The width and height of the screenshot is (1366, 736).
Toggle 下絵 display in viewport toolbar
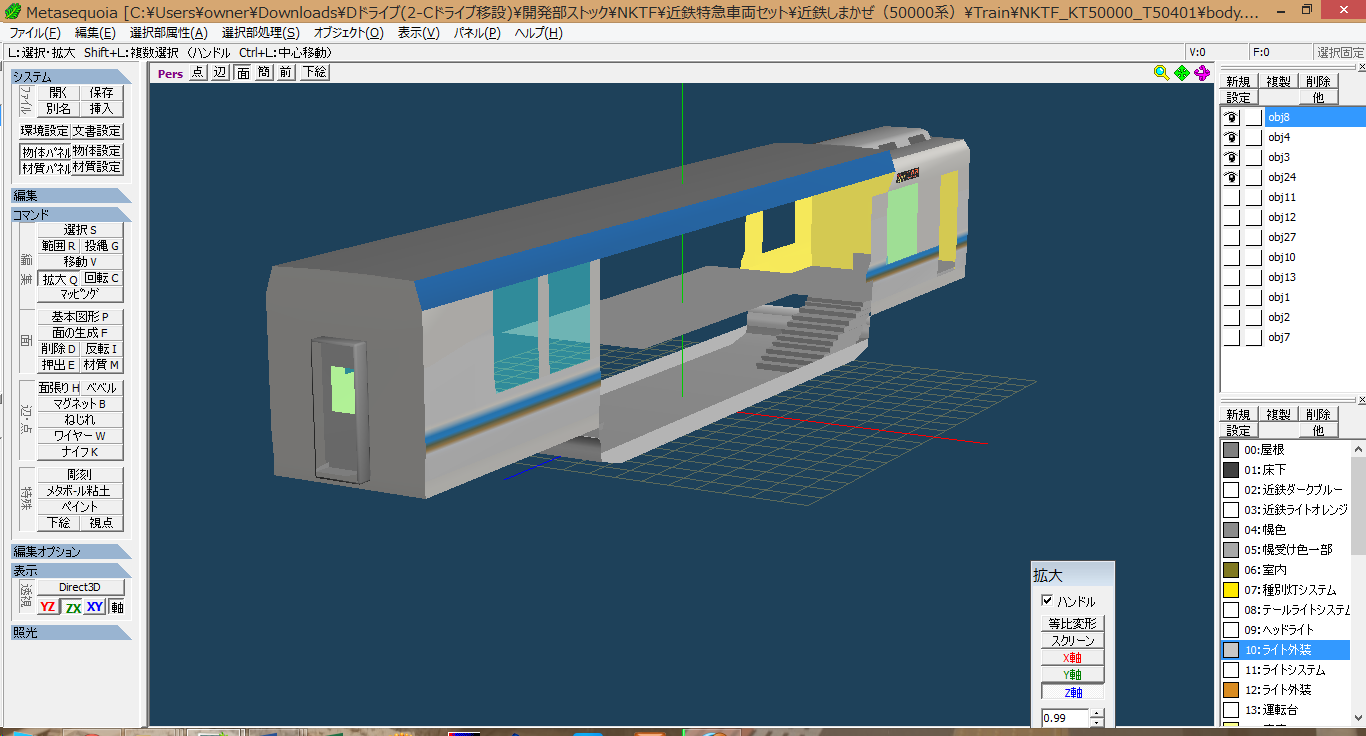tap(314, 72)
